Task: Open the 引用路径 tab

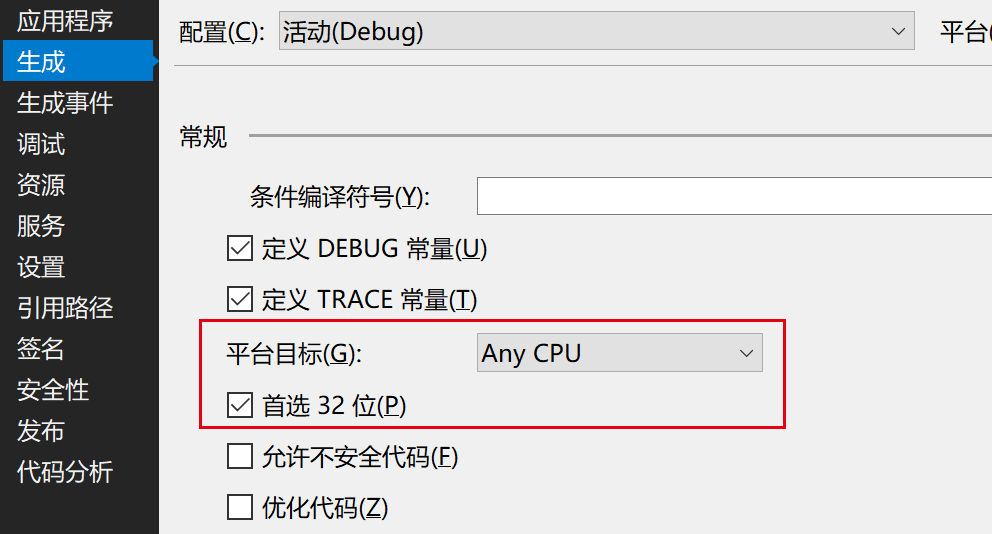Action: coord(65,308)
